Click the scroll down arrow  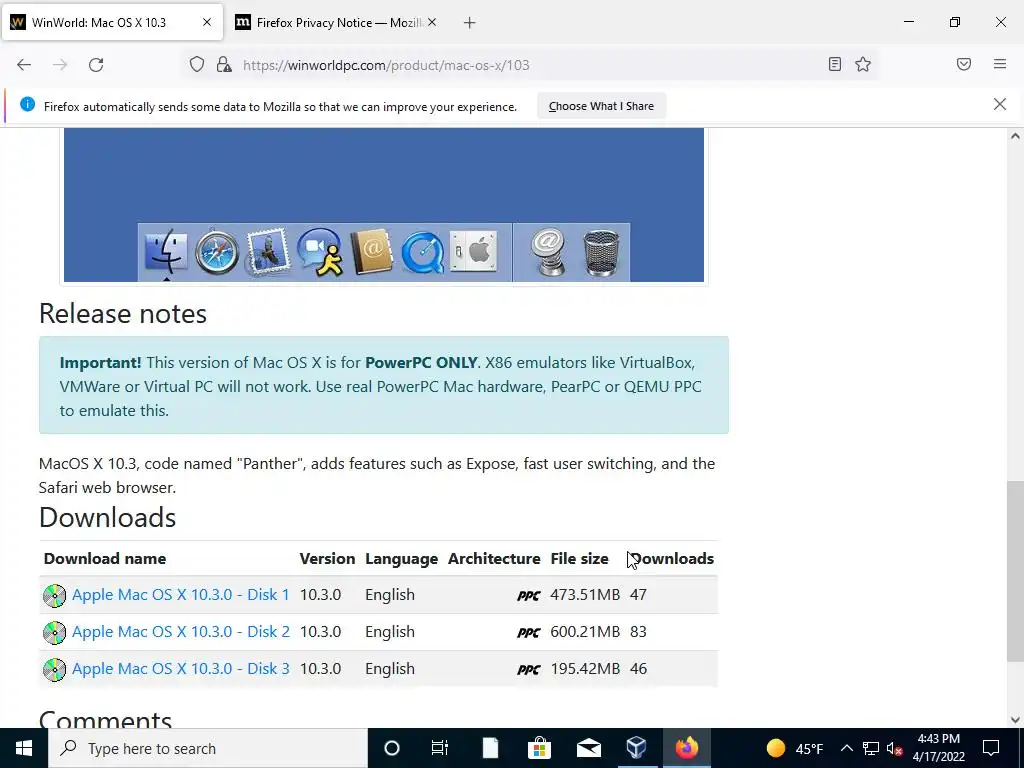1015,720
